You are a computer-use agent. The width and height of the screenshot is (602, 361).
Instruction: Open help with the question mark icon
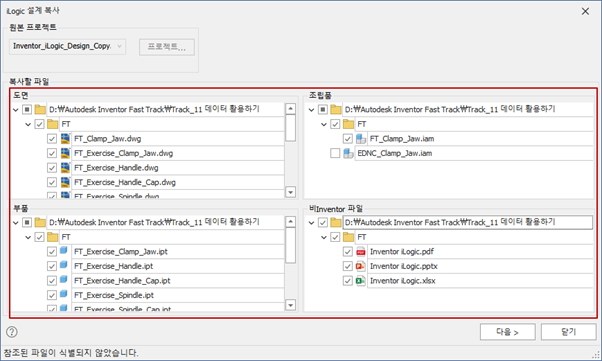[12, 332]
